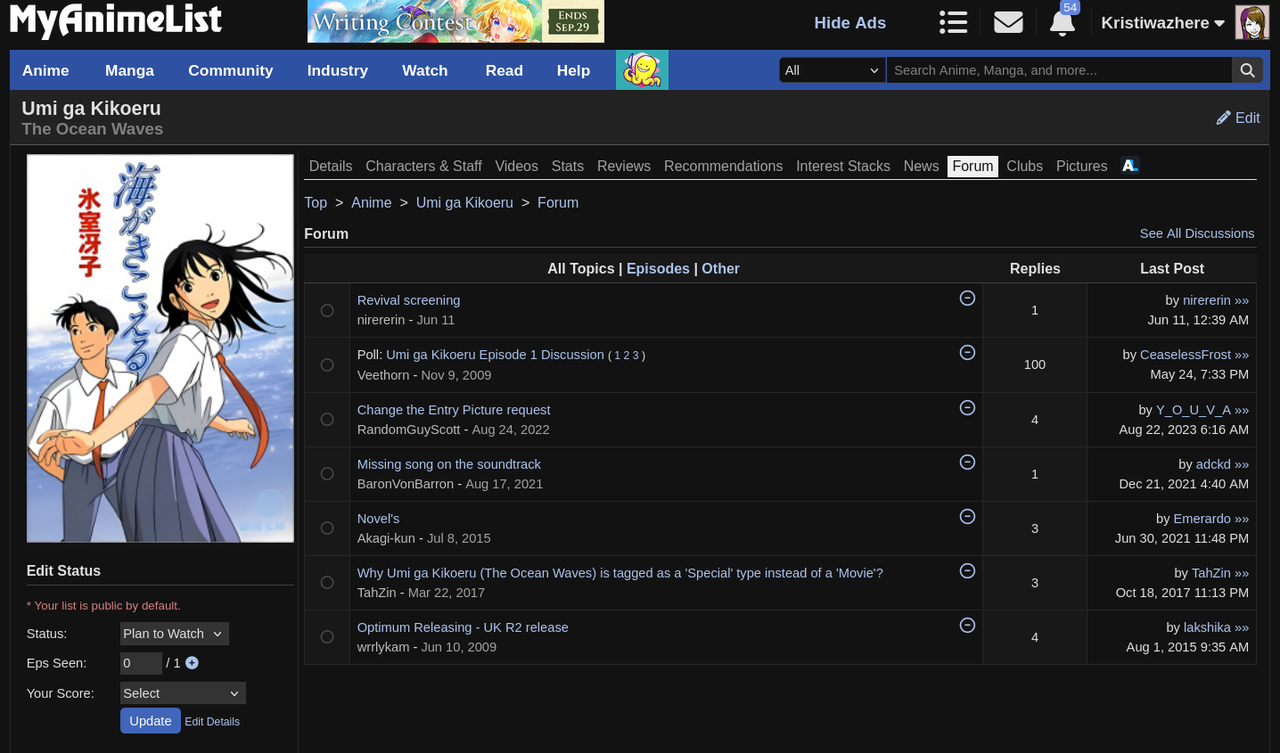Open the list menu icon in header
Image resolution: width=1280 pixels, height=753 pixels.
point(953,22)
